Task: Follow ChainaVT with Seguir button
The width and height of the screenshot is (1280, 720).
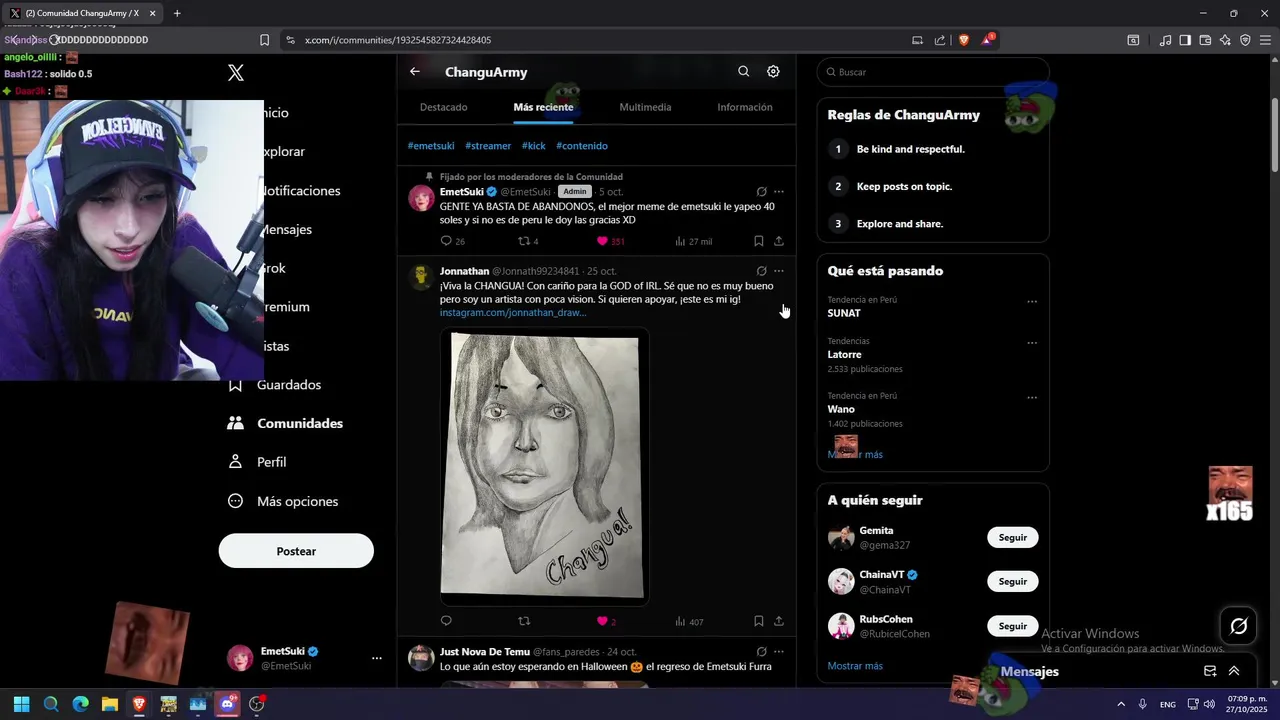Action: click(1012, 581)
